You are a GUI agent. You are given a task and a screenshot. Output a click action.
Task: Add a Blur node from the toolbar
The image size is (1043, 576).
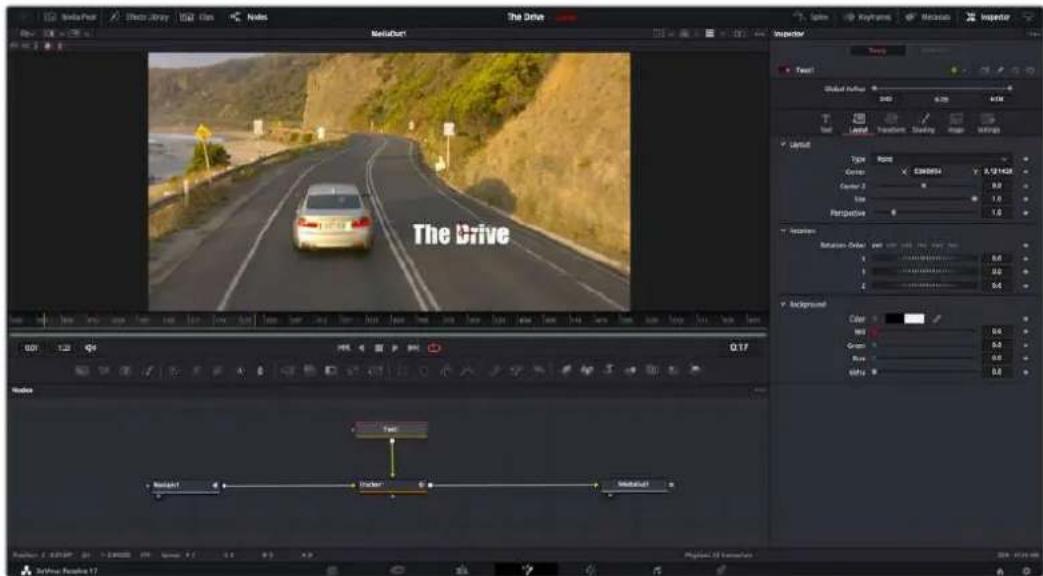(259, 370)
